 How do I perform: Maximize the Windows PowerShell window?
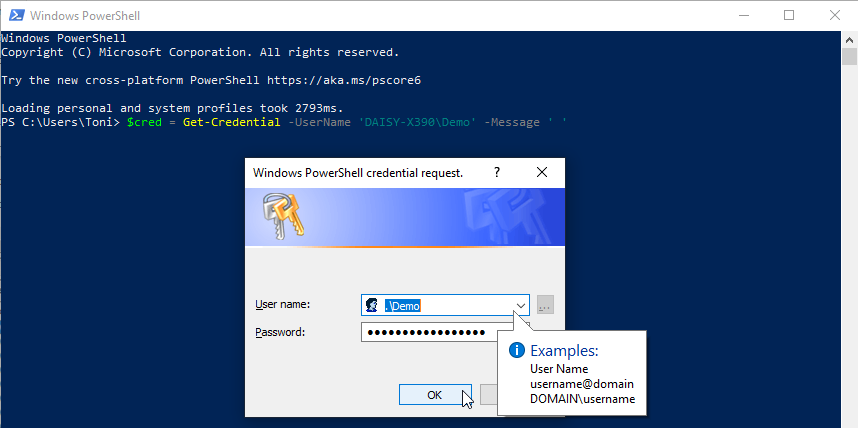tap(789, 15)
